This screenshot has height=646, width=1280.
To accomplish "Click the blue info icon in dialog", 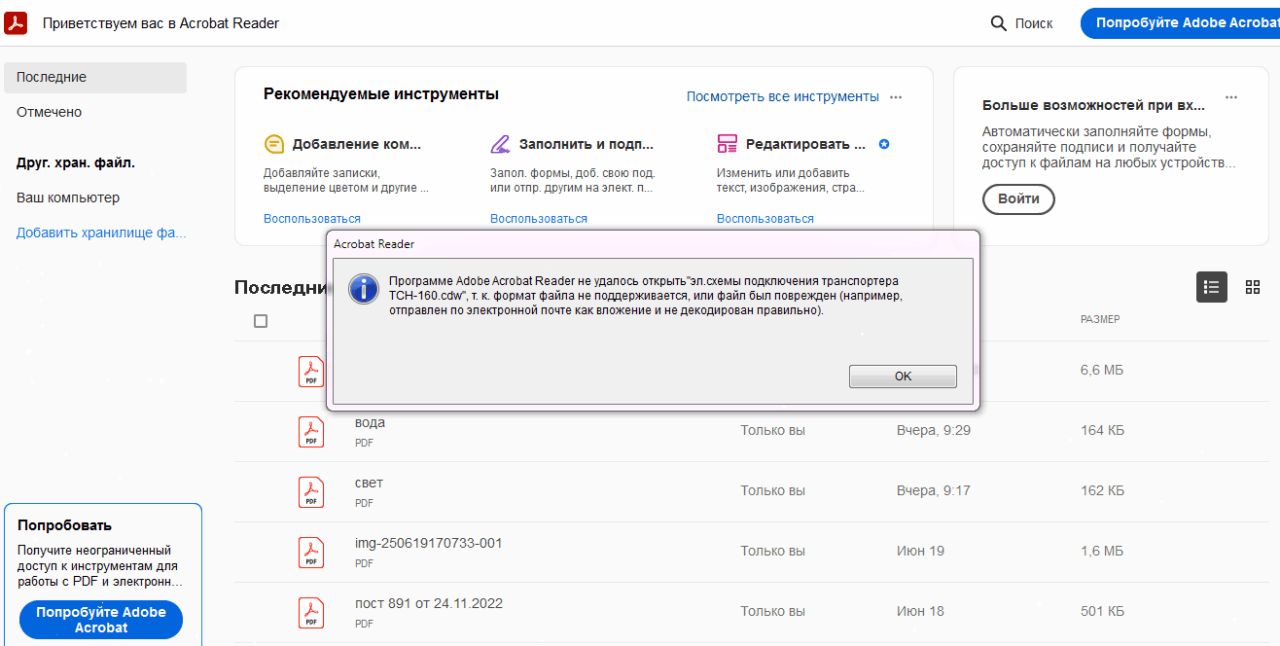I will pyautogui.click(x=363, y=289).
